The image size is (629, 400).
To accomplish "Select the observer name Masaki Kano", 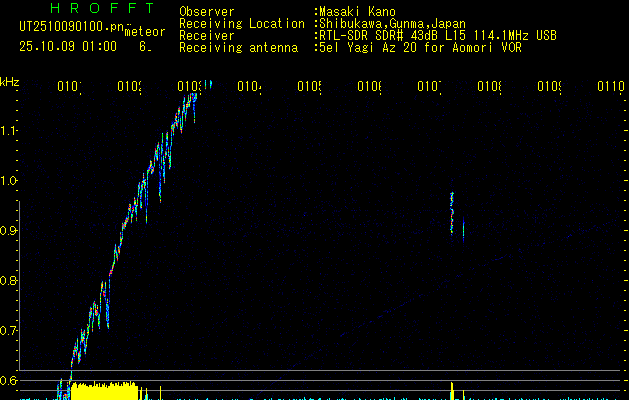I will [357, 12].
